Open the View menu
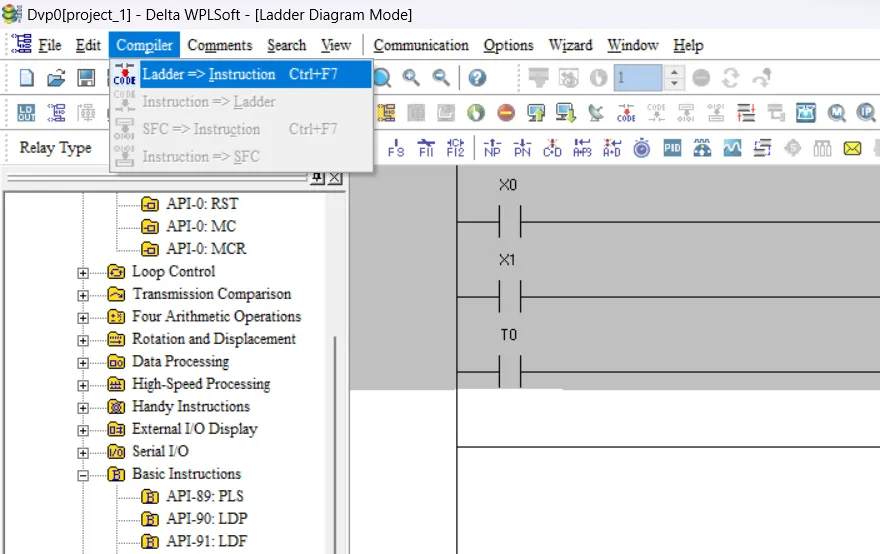The width and height of the screenshot is (880, 554). (x=336, y=45)
